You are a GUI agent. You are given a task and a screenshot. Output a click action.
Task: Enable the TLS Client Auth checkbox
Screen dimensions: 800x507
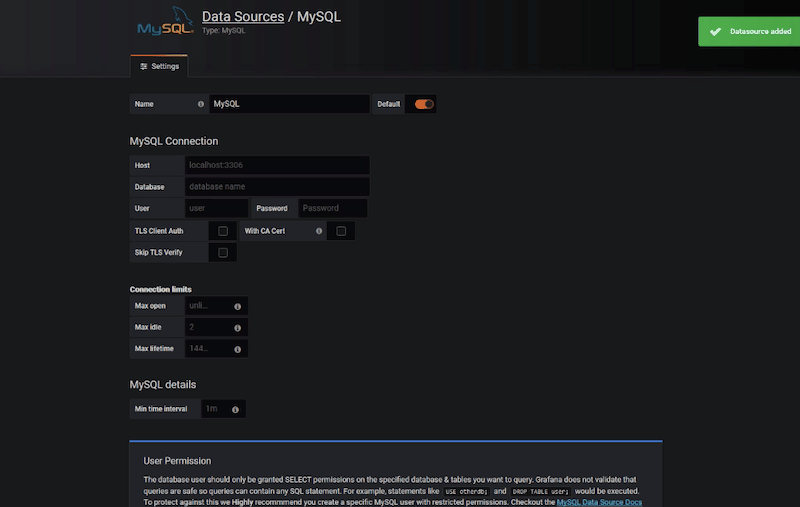click(x=223, y=231)
